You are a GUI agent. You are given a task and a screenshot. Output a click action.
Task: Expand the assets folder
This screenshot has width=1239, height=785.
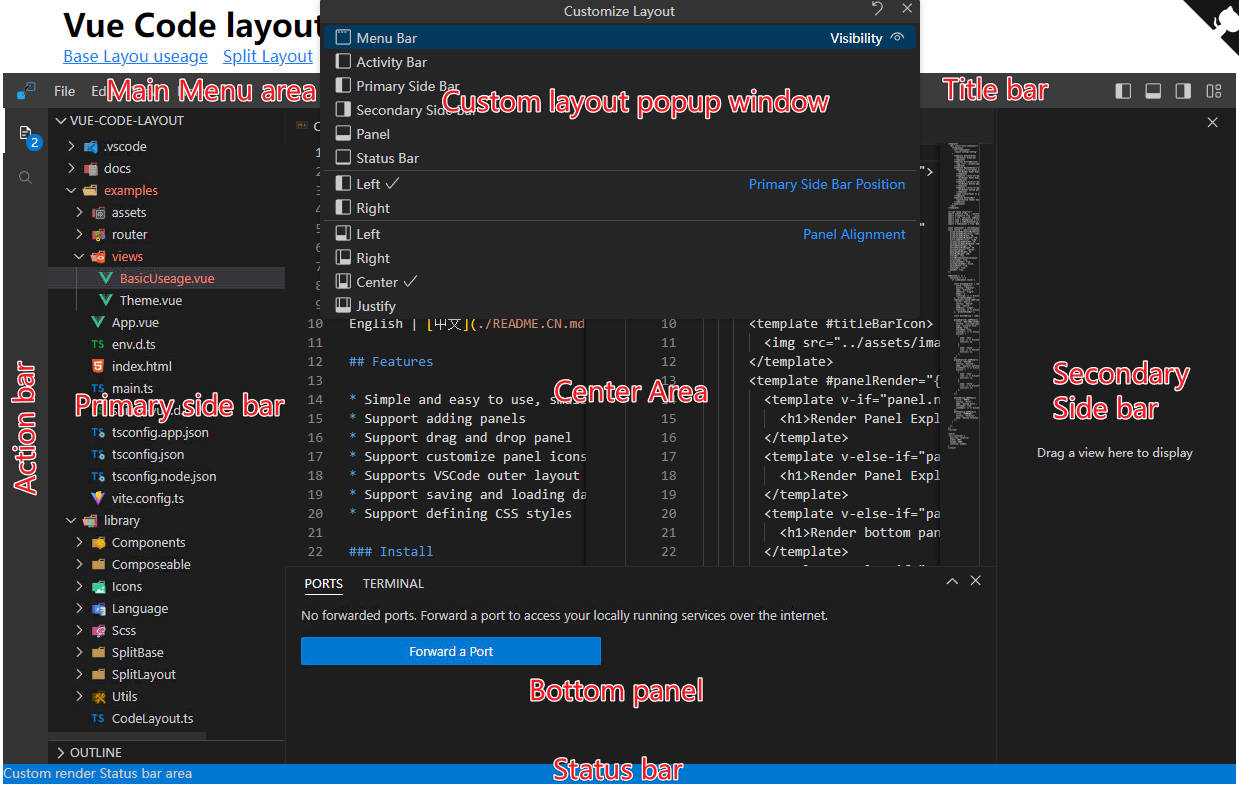(167, 212)
